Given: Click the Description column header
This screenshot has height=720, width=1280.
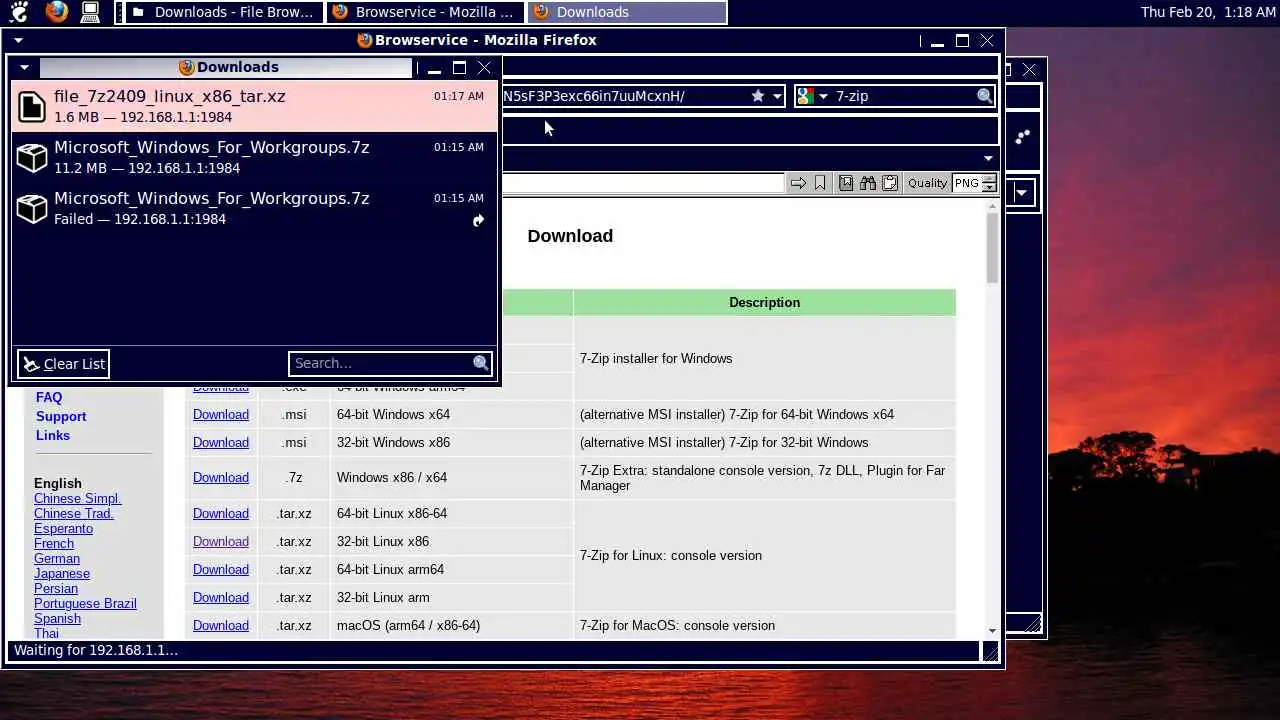Looking at the screenshot, I should point(764,302).
